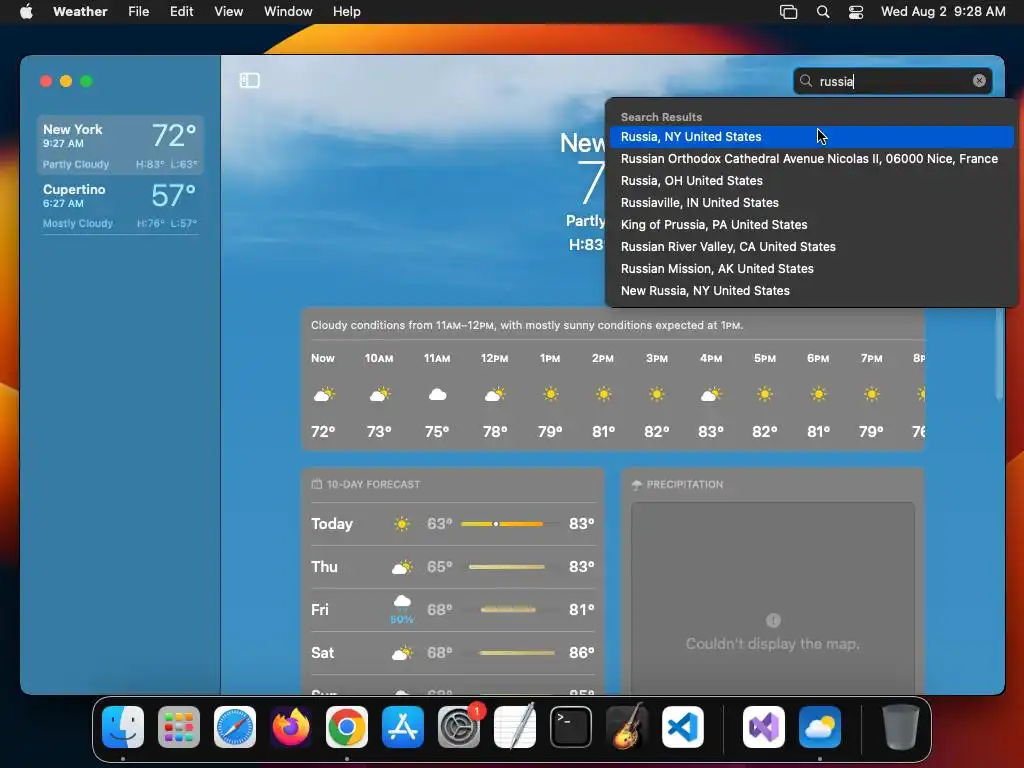The width and height of the screenshot is (1024, 768).
Task: Click the precipitation map area
Action: coord(773,598)
